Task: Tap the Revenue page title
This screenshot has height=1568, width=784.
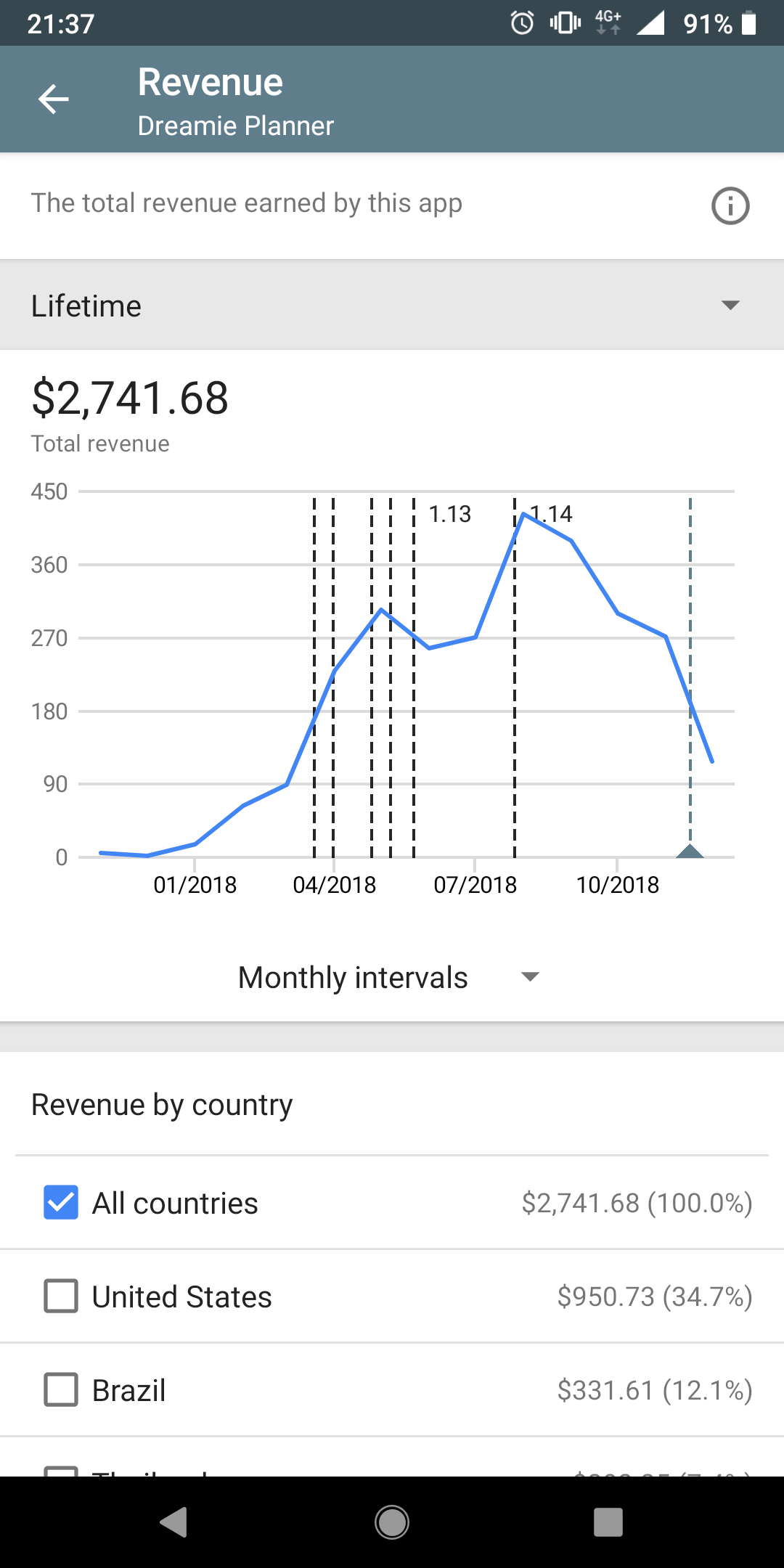Action: (x=211, y=82)
